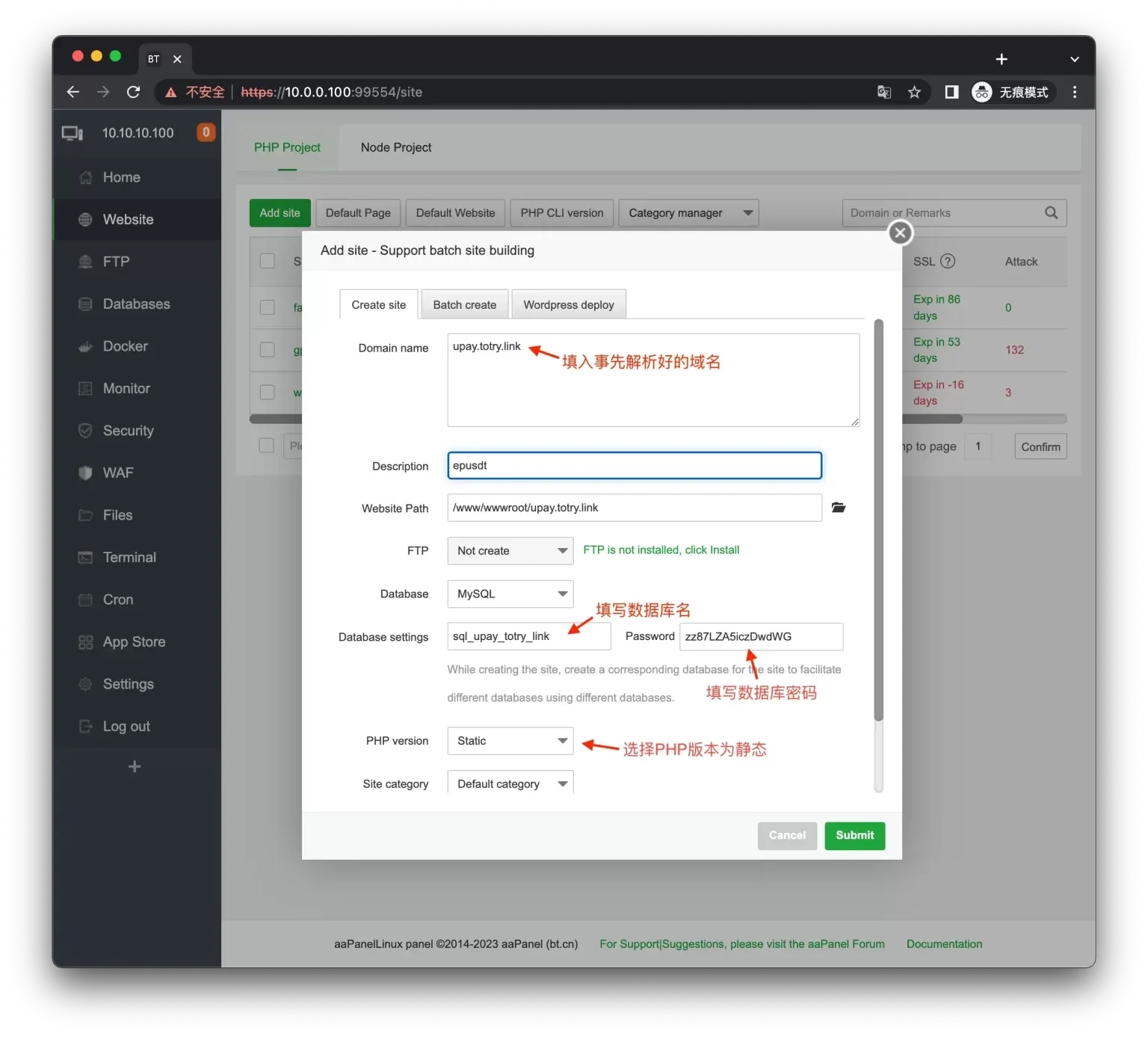Click the dialog vertical scrollbar

point(879,520)
